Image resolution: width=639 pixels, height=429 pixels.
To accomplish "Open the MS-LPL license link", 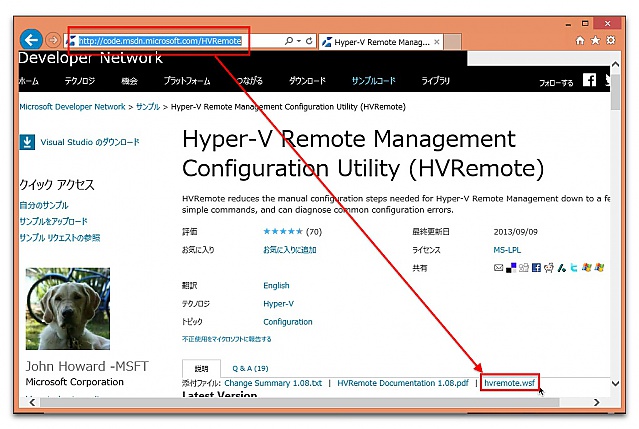I will [507, 250].
